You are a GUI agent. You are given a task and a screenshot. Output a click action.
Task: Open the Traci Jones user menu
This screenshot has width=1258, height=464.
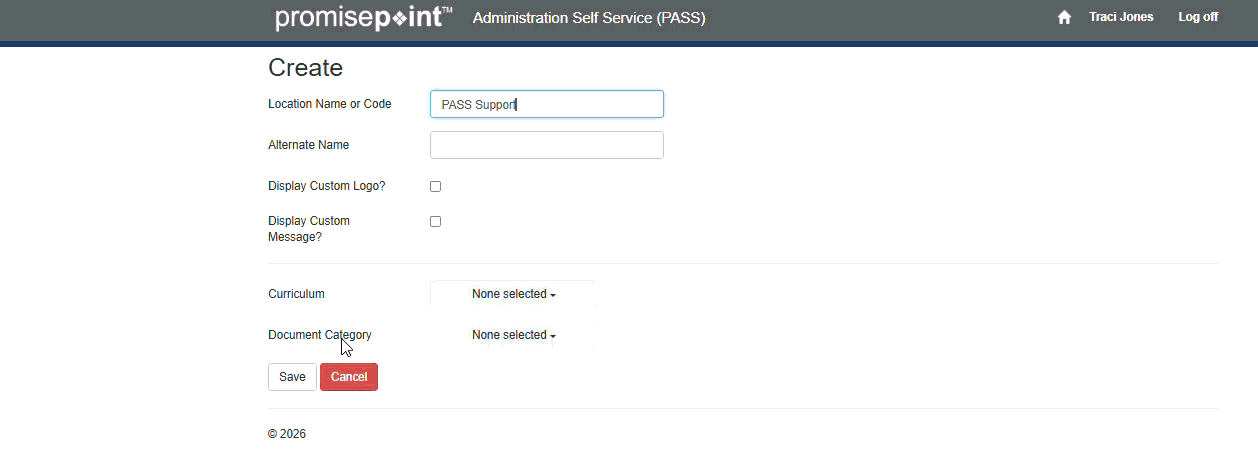click(1120, 17)
